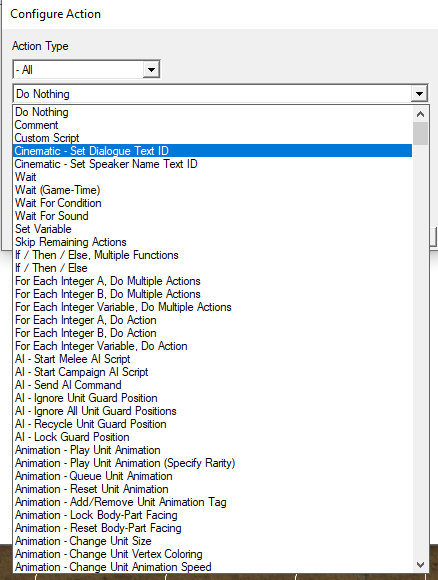438x580 pixels.
Task: Pick 'AI - Ignore All Unit Guard Positions'
Action: coord(213,411)
